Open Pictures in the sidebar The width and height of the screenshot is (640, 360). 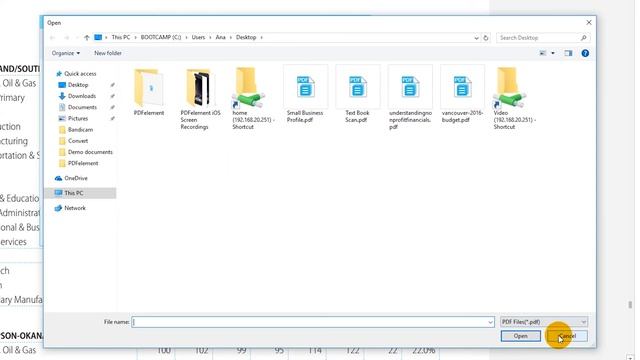coord(78,118)
